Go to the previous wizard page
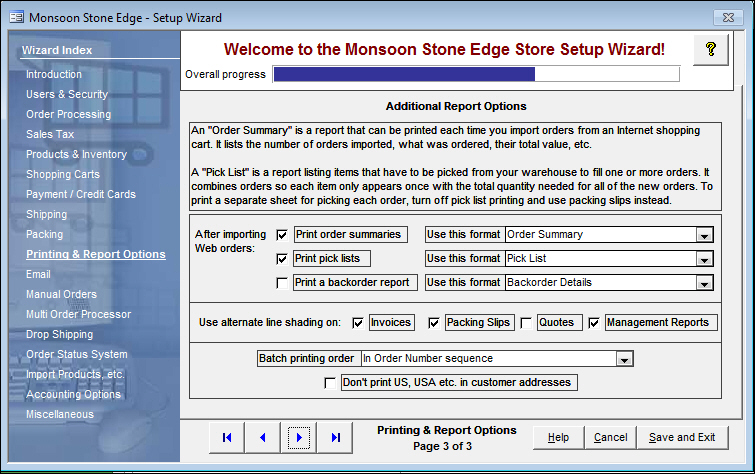Image resolution: width=755 pixels, height=474 pixels. [x=262, y=437]
